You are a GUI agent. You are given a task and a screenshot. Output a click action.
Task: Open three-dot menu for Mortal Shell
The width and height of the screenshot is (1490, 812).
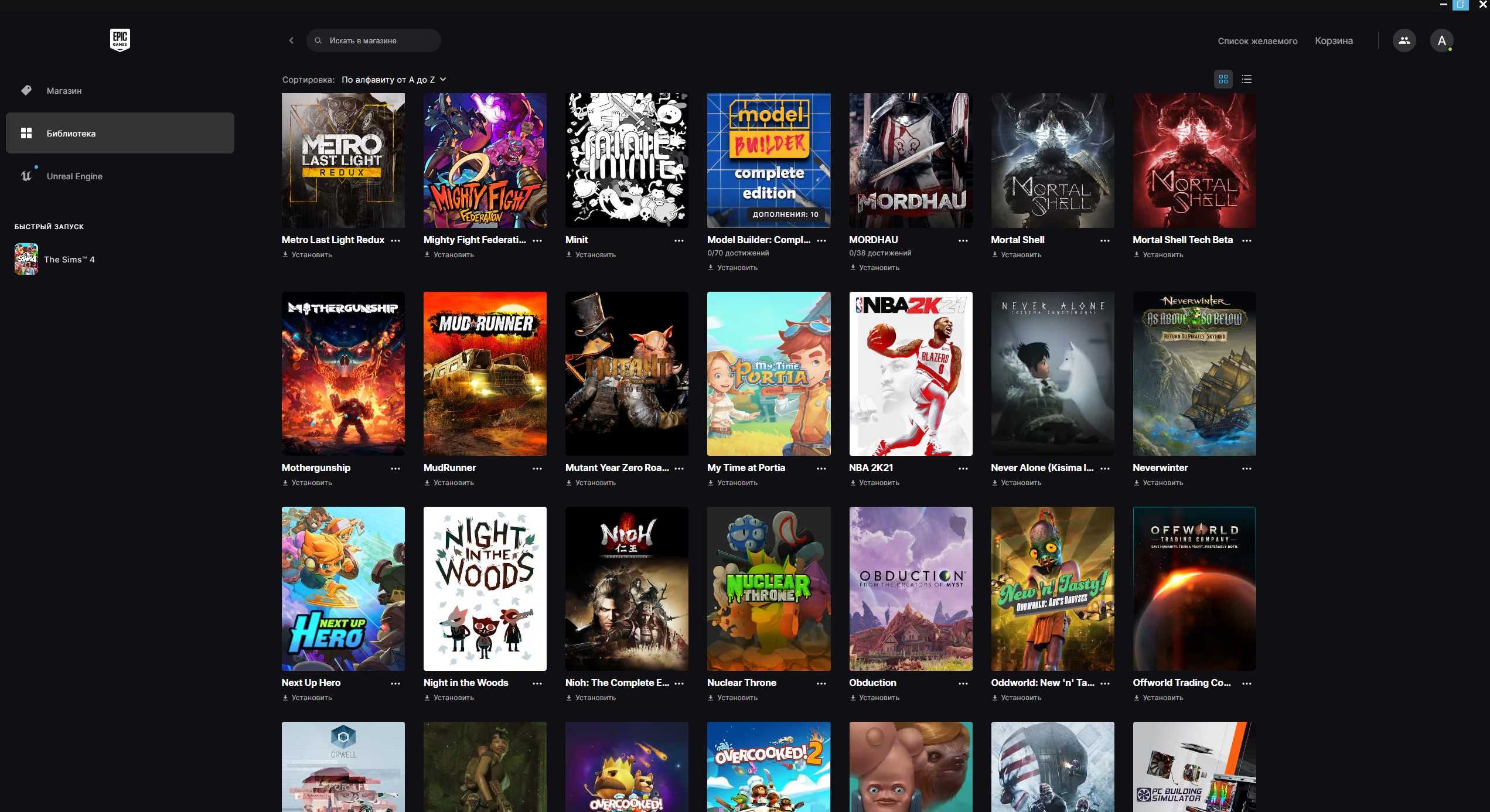coord(1105,240)
